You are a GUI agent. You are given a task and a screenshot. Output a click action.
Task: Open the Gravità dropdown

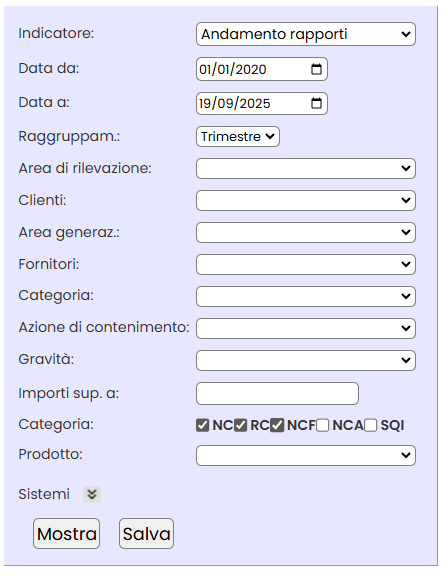[306, 360]
